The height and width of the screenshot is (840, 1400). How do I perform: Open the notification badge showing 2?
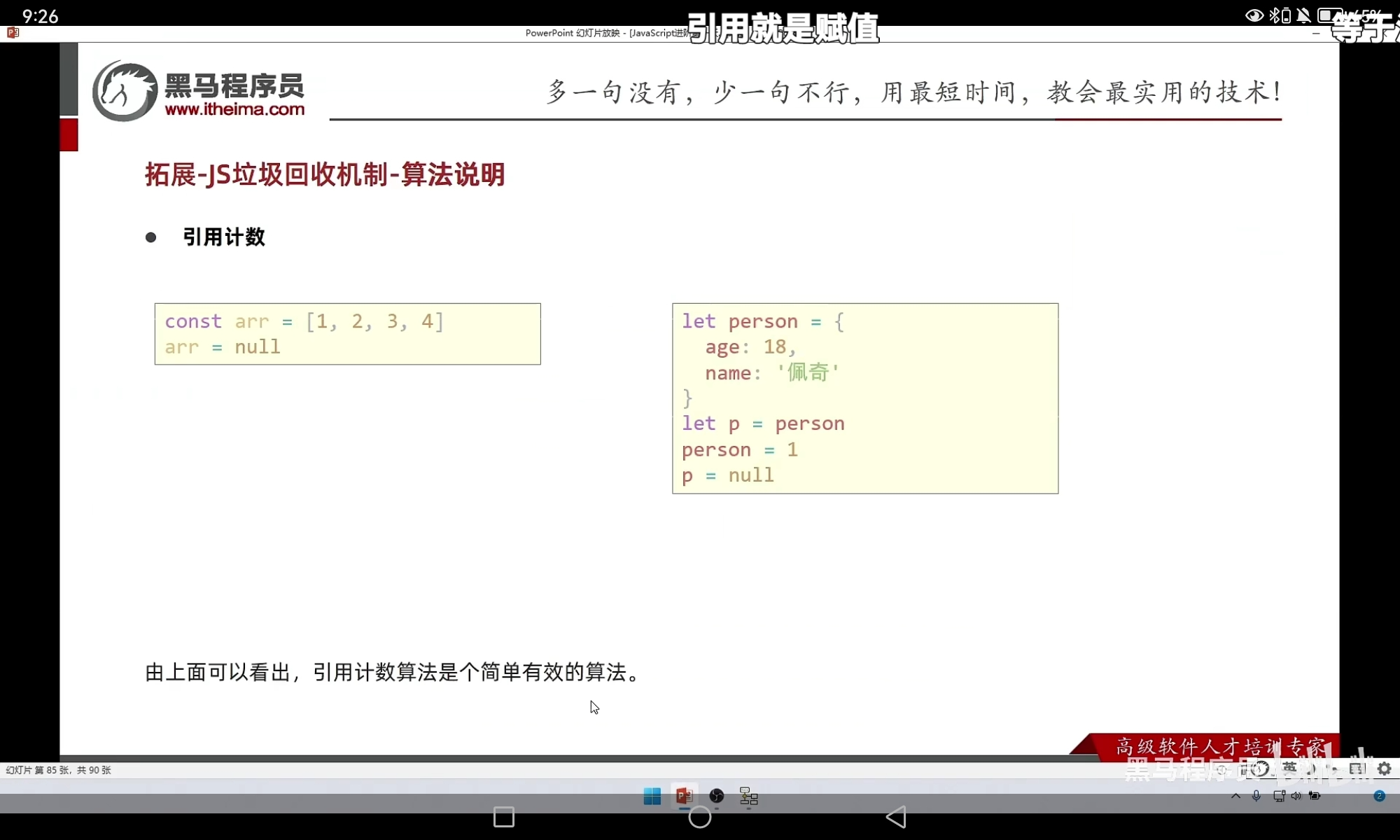pos(1379,796)
